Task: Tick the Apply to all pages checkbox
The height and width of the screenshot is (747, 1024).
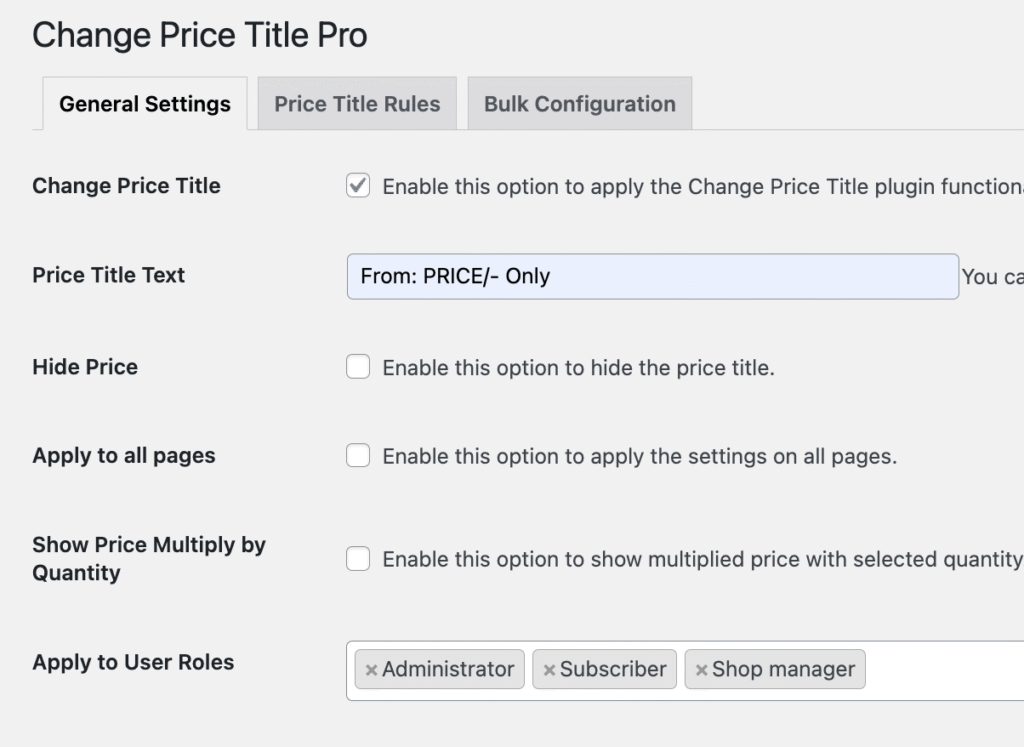Action: click(x=358, y=456)
